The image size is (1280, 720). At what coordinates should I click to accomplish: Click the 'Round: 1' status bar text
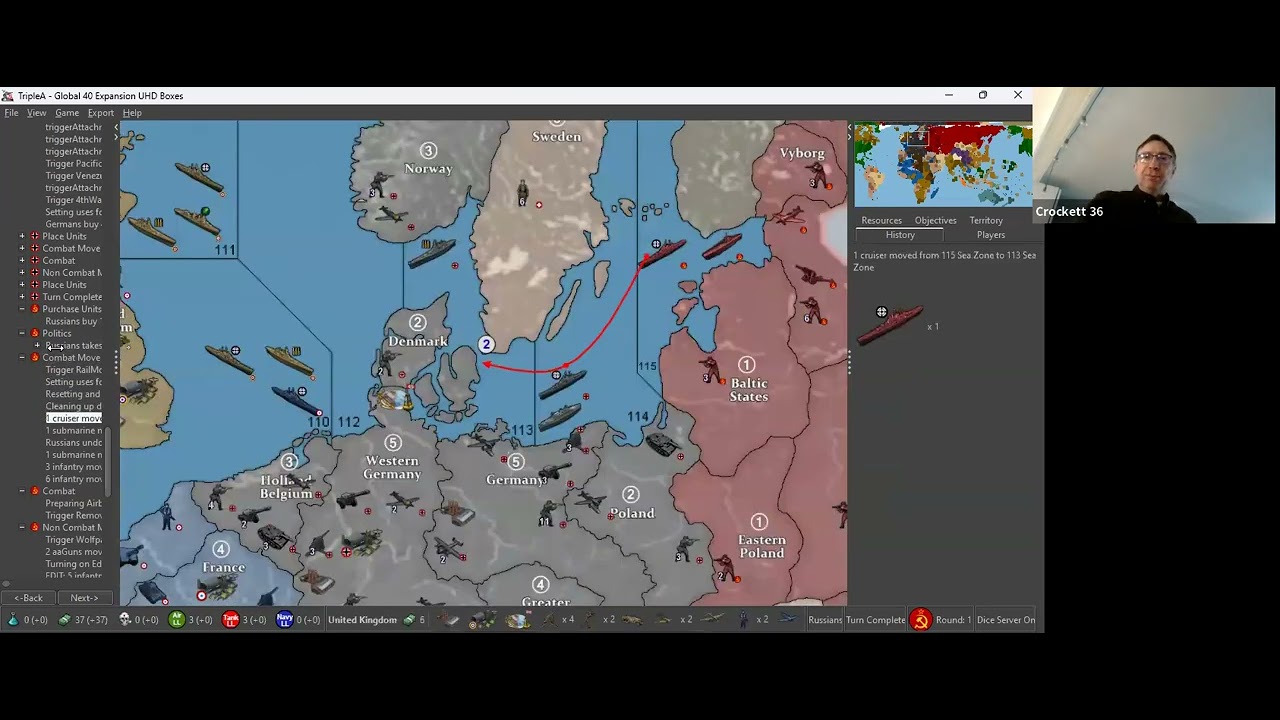point(953,620)
